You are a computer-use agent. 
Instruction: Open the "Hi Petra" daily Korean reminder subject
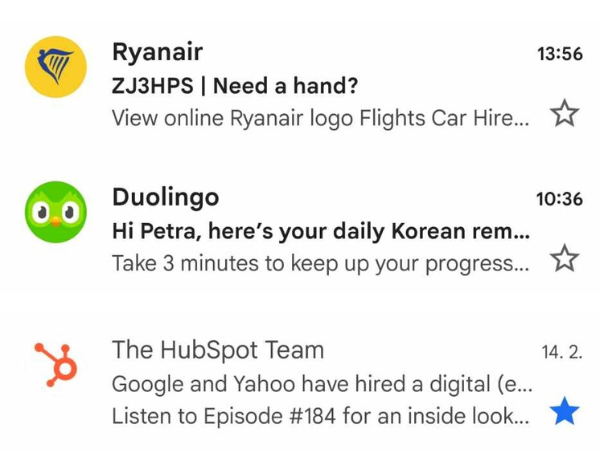[x=320, y=231]
